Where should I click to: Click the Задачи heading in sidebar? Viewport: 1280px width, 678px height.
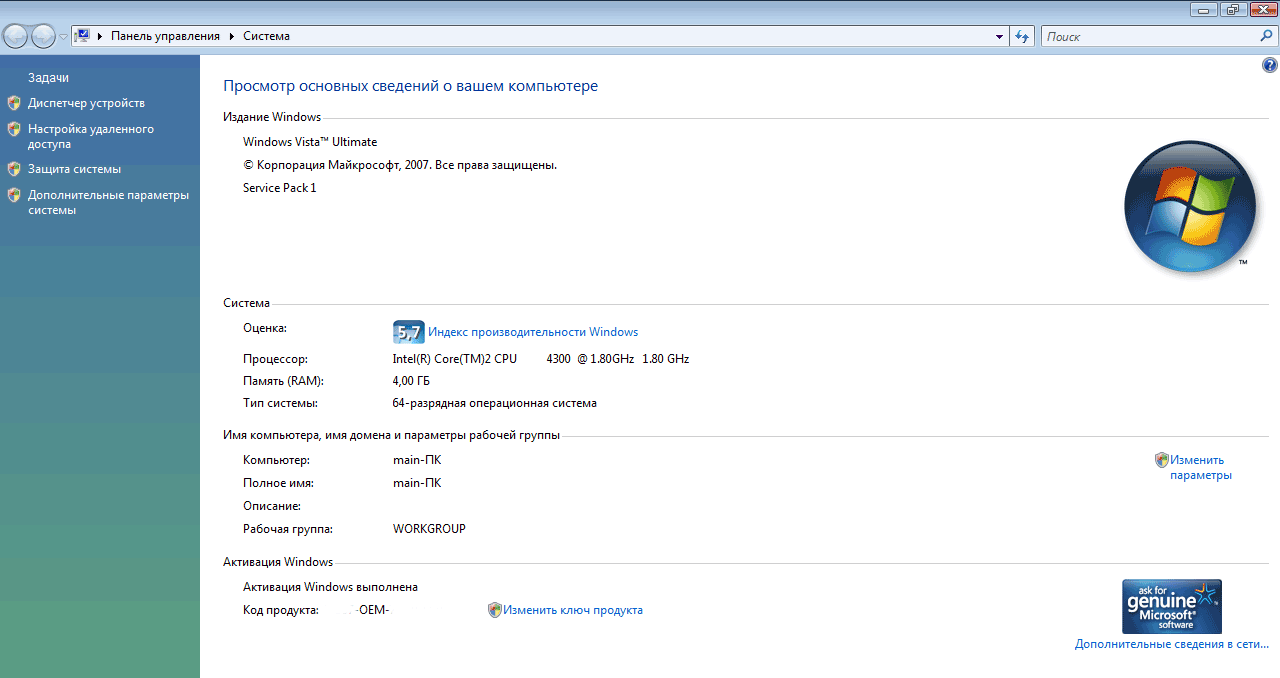[x=48, y=77]
